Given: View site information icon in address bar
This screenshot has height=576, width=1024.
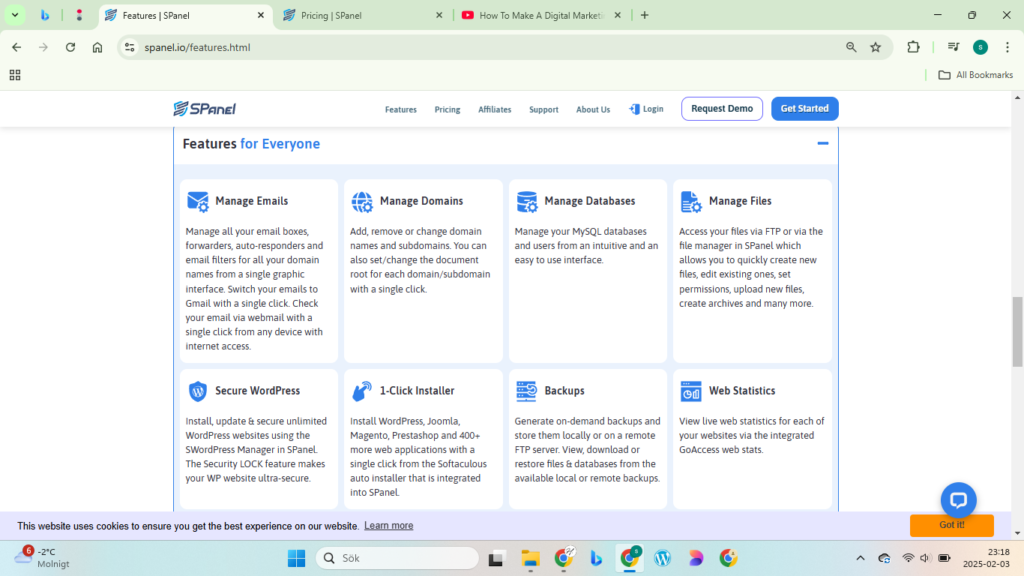Looking at the screenshot, I should (x=130, y=47).
